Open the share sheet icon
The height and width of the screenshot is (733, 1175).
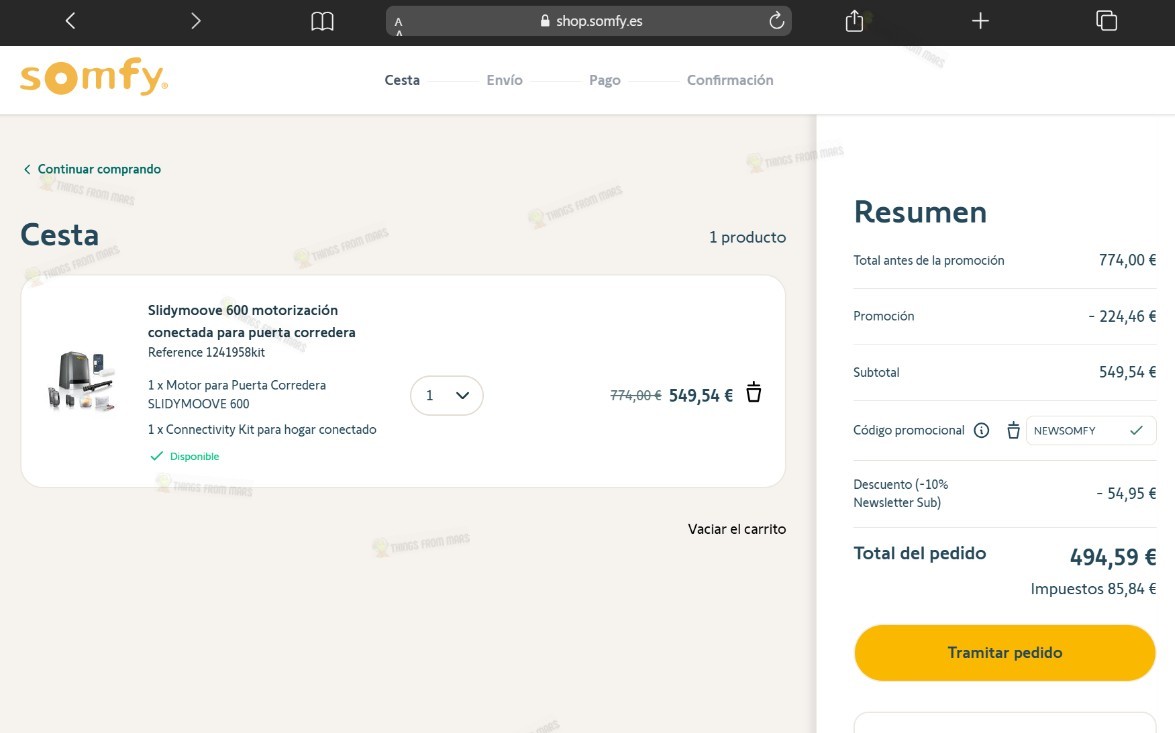point(854,21)
